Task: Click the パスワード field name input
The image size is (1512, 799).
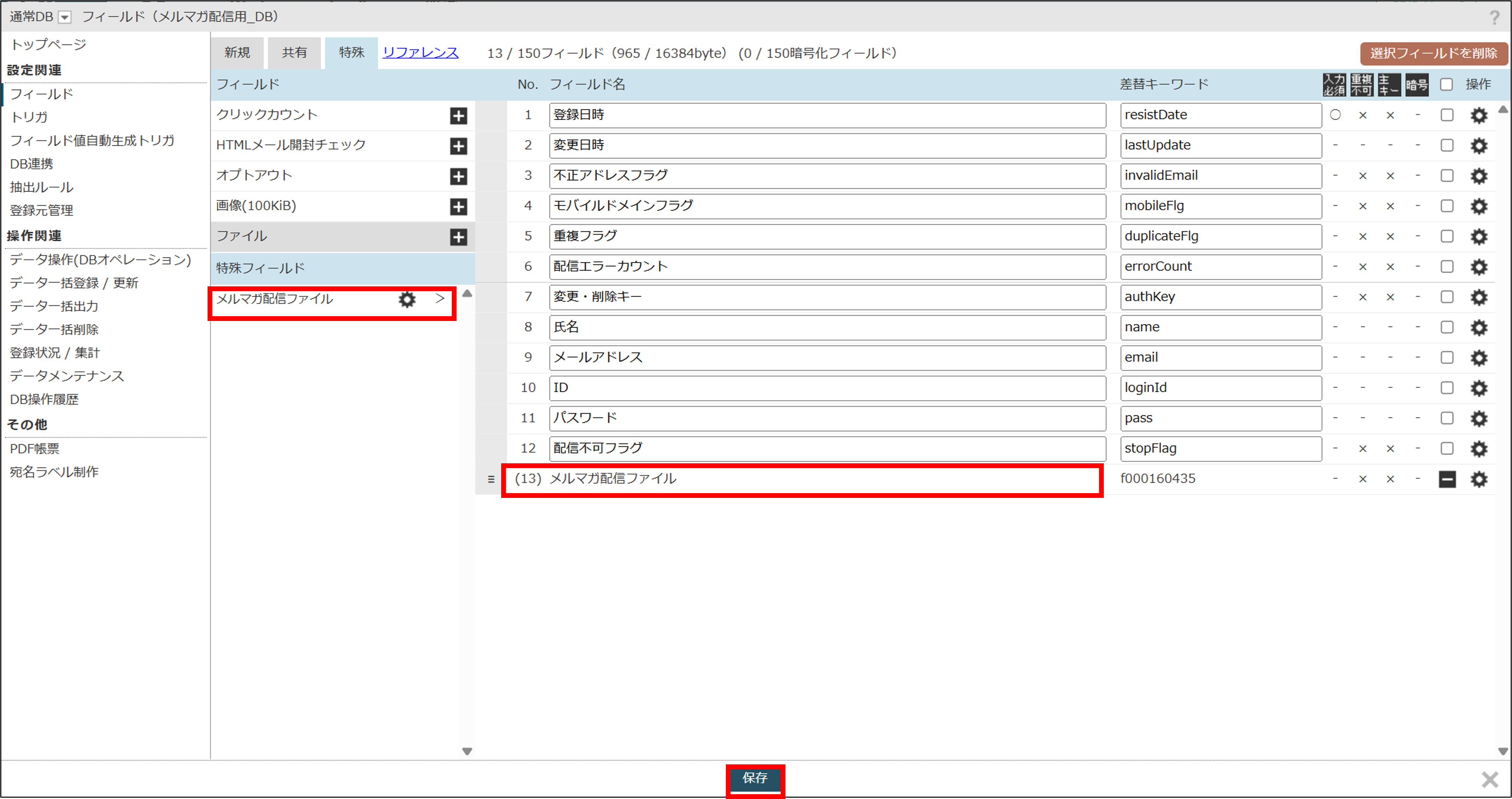Action: click(x=827, y=418)
